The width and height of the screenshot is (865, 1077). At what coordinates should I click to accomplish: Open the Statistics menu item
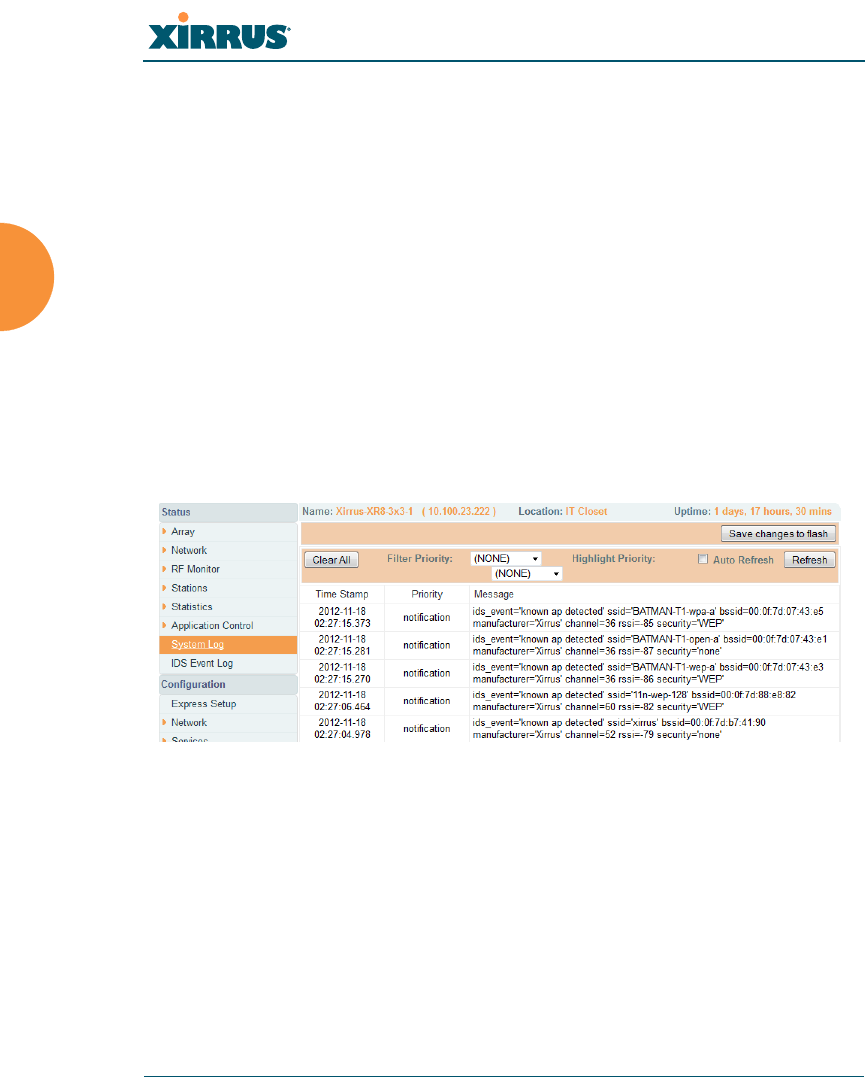[x=192, y=606]
